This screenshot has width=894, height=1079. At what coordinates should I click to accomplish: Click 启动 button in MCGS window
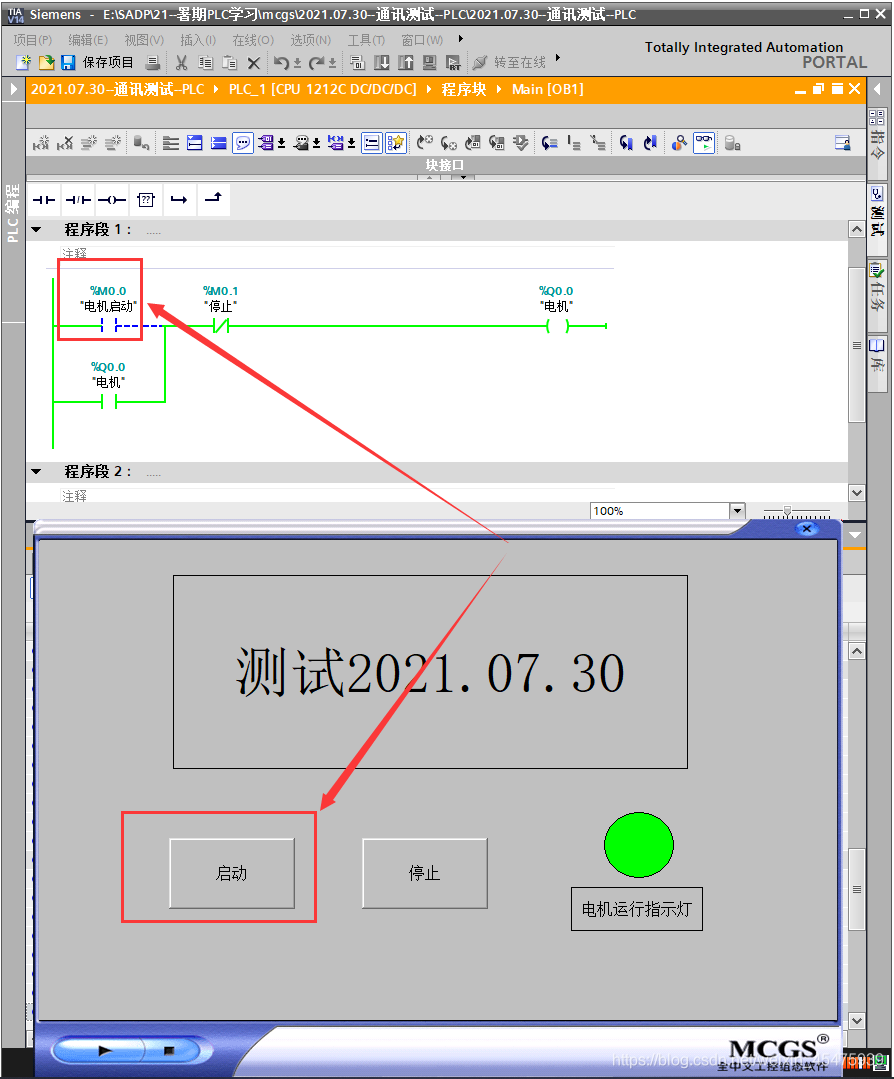(x=232, y=873)
